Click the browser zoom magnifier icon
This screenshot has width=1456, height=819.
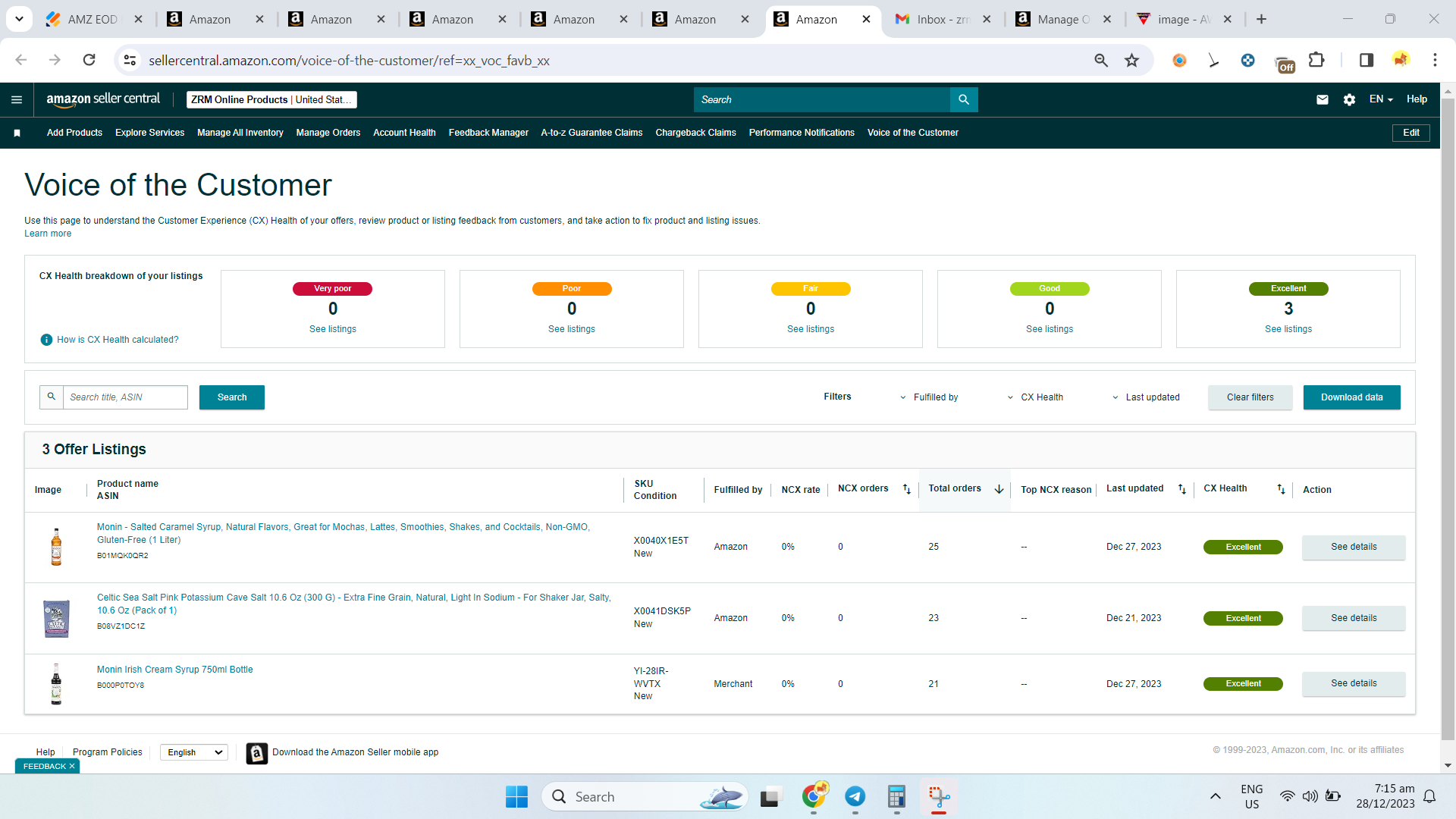click(1101, 60)
